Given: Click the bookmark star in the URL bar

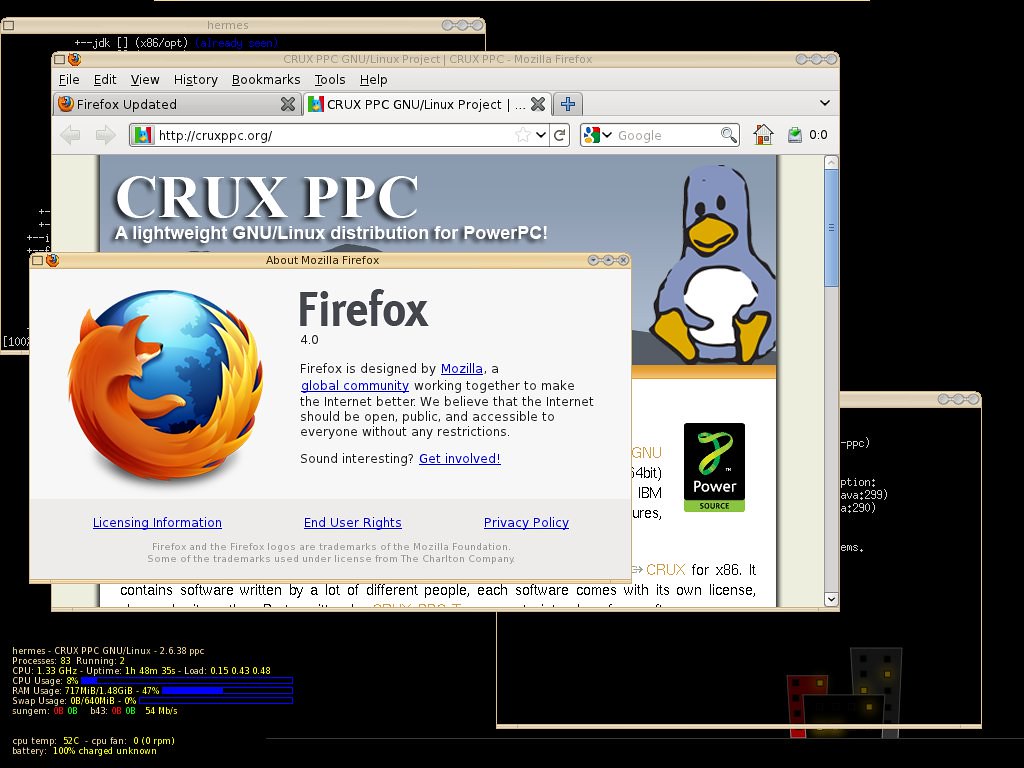Looking at the screenshot, I should pyautogui.click(x=523, y=135).
